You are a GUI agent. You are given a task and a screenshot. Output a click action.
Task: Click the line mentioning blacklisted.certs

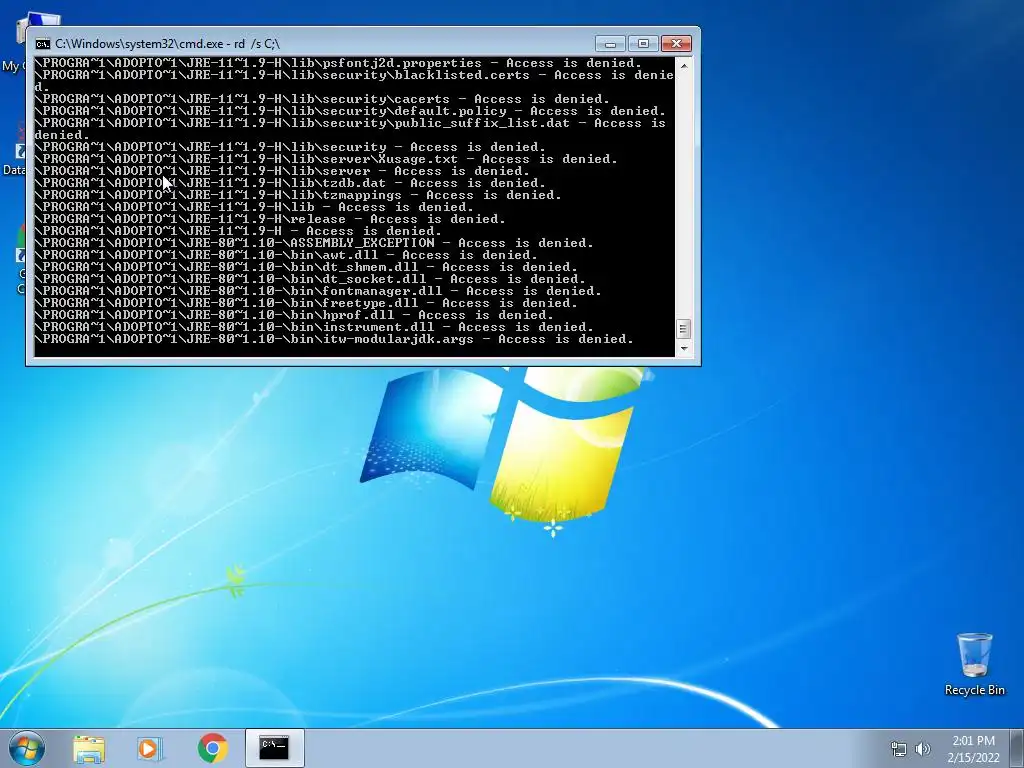(x=354, y=81)
